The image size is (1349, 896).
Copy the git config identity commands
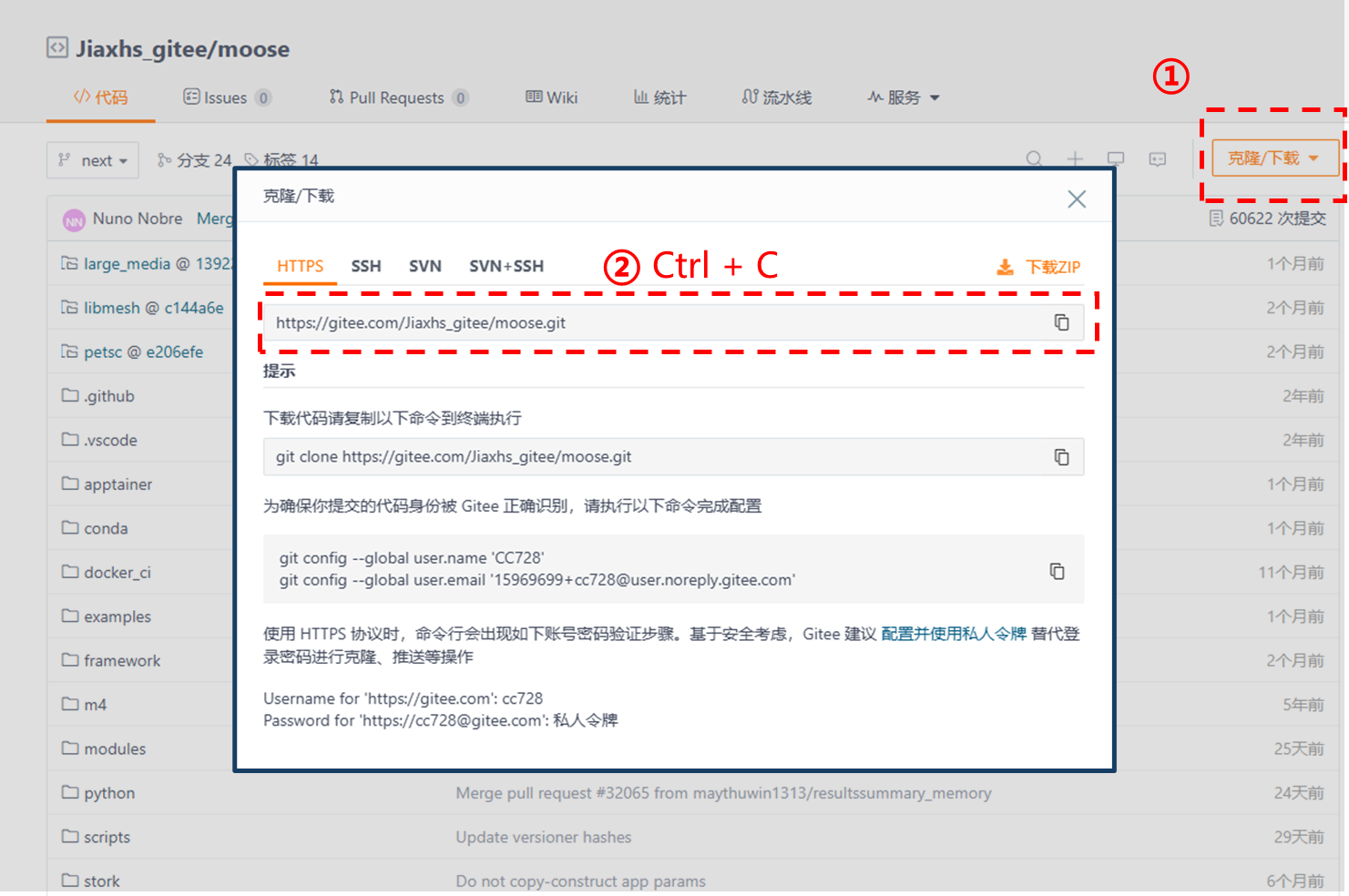click(1057, 571)
